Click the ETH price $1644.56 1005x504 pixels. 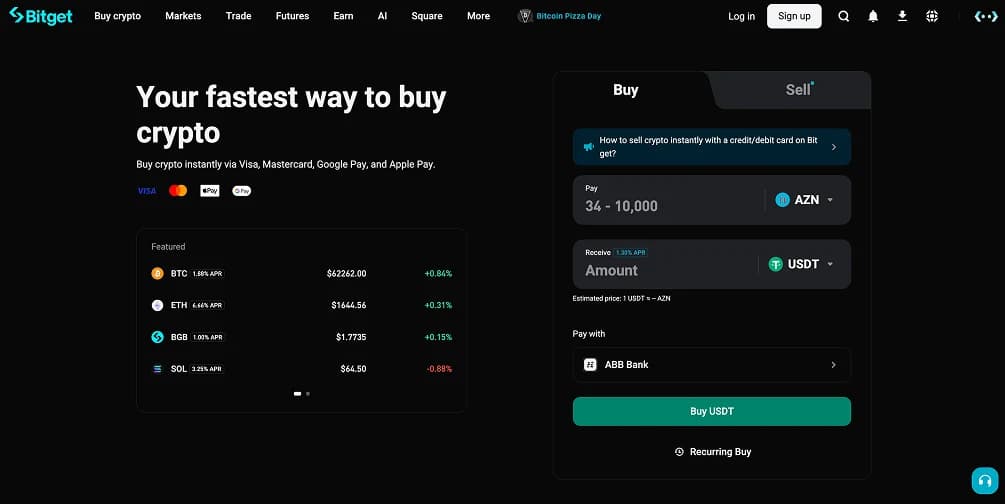[x=349, y=305]
